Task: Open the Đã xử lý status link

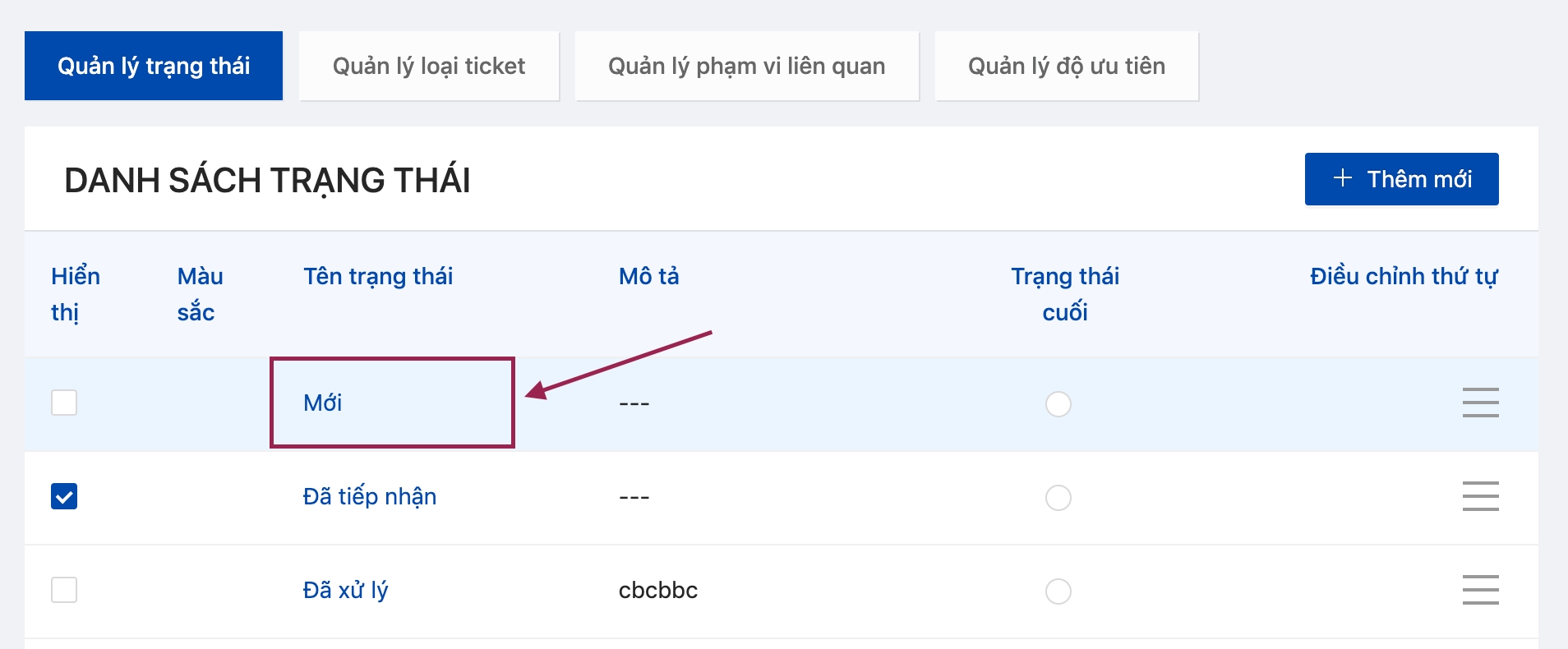Action: pyautogui.click(x=345, y=590)
